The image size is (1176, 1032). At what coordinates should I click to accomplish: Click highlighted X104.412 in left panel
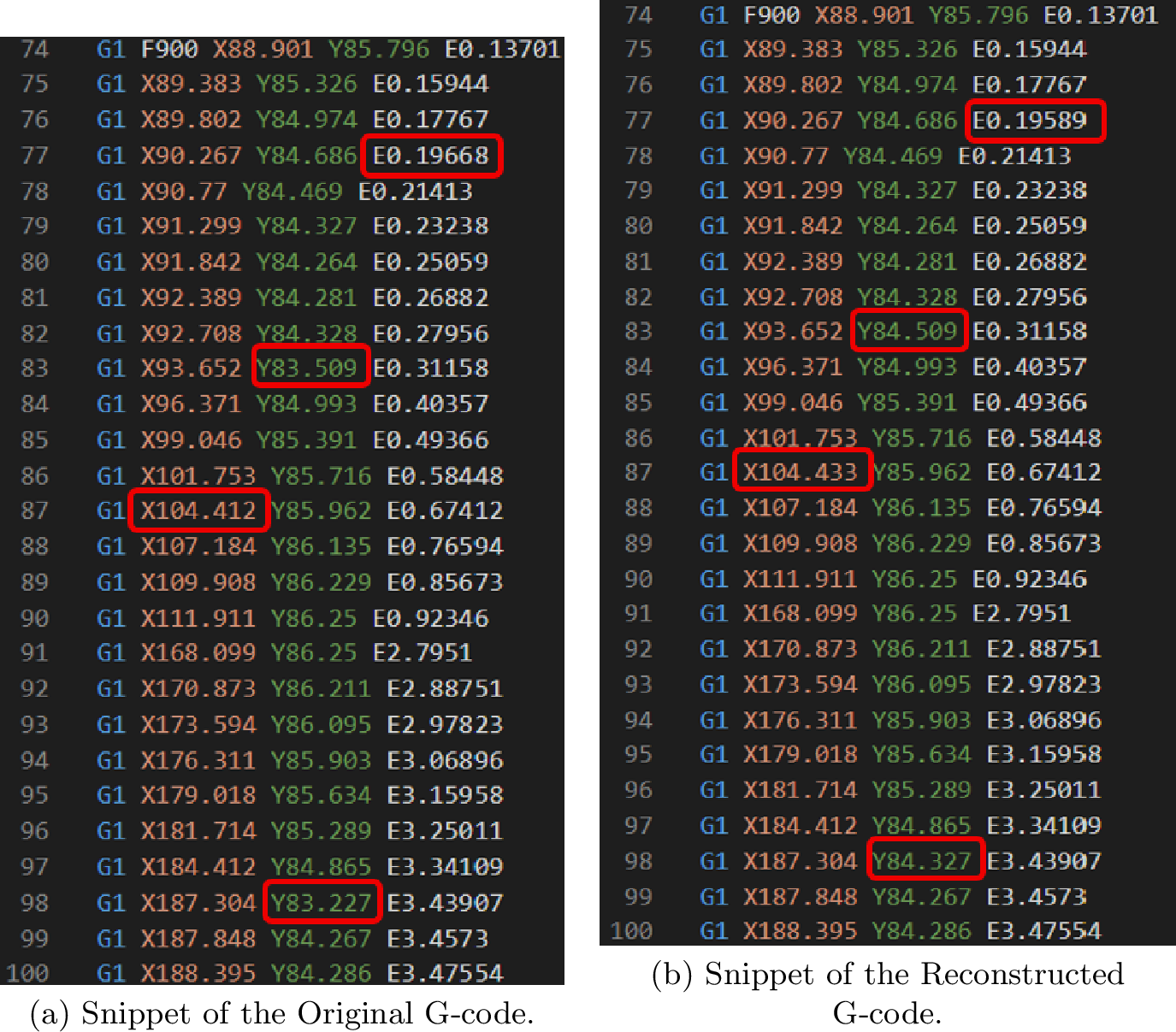pos(198,510)
